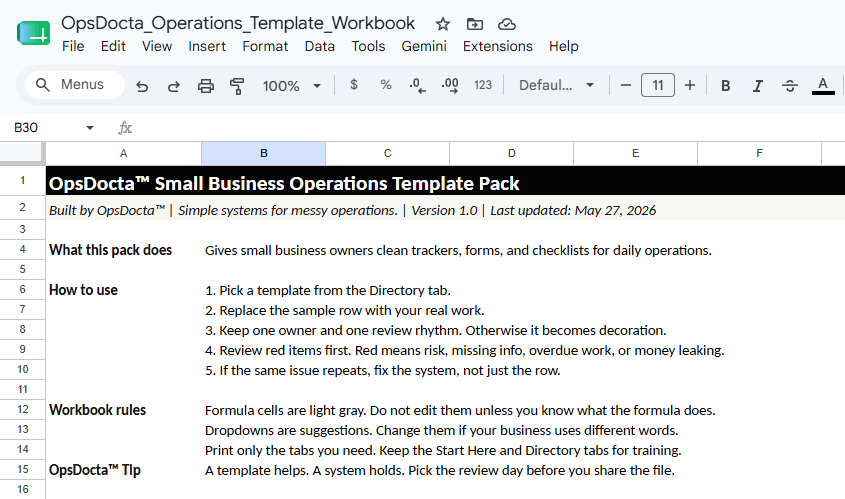Activate the paint format roller
Screen dimensions: 845x499
(x=237, y=86)
